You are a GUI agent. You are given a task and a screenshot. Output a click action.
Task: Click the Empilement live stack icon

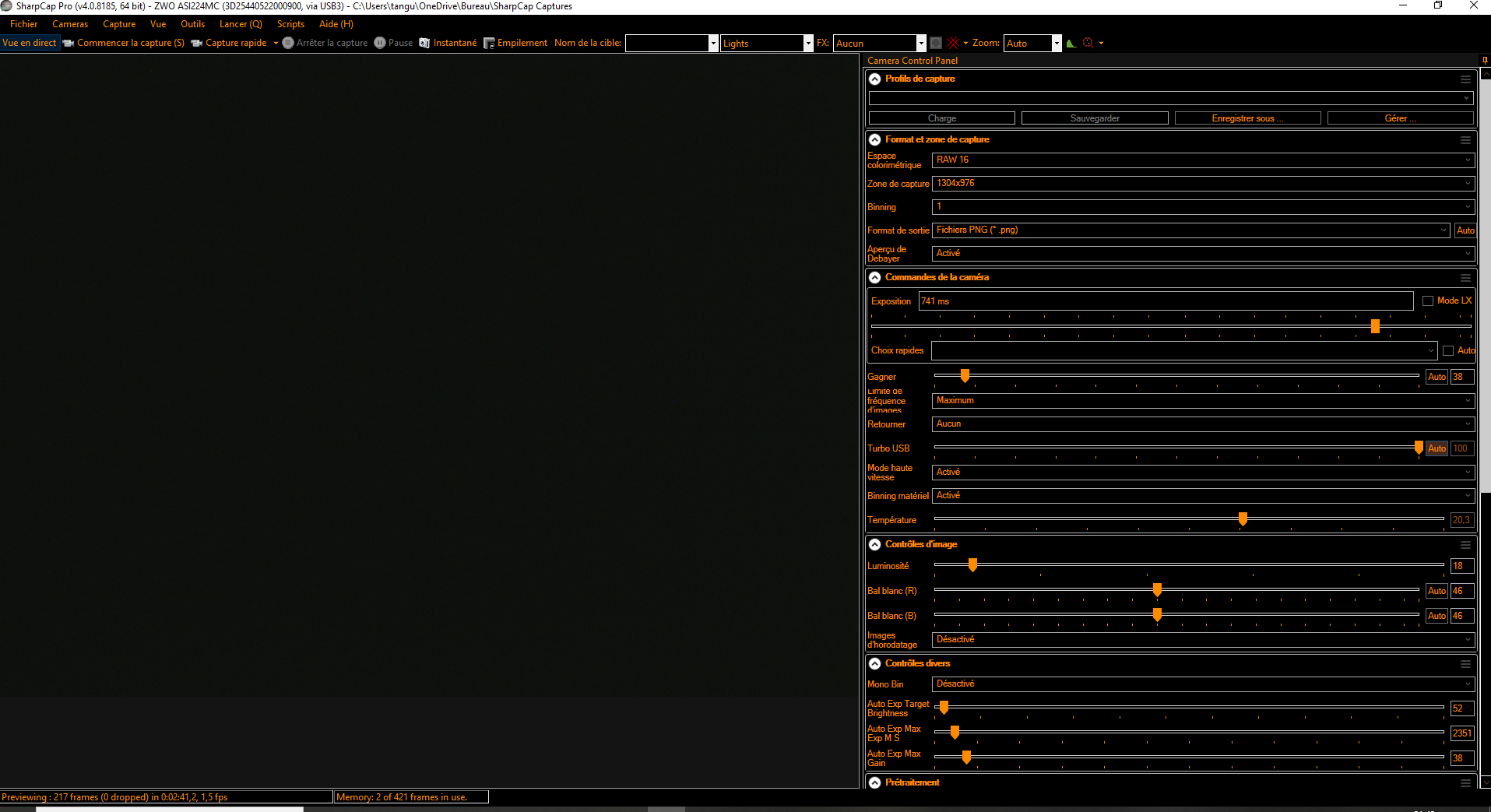click(x=489, y=43)
